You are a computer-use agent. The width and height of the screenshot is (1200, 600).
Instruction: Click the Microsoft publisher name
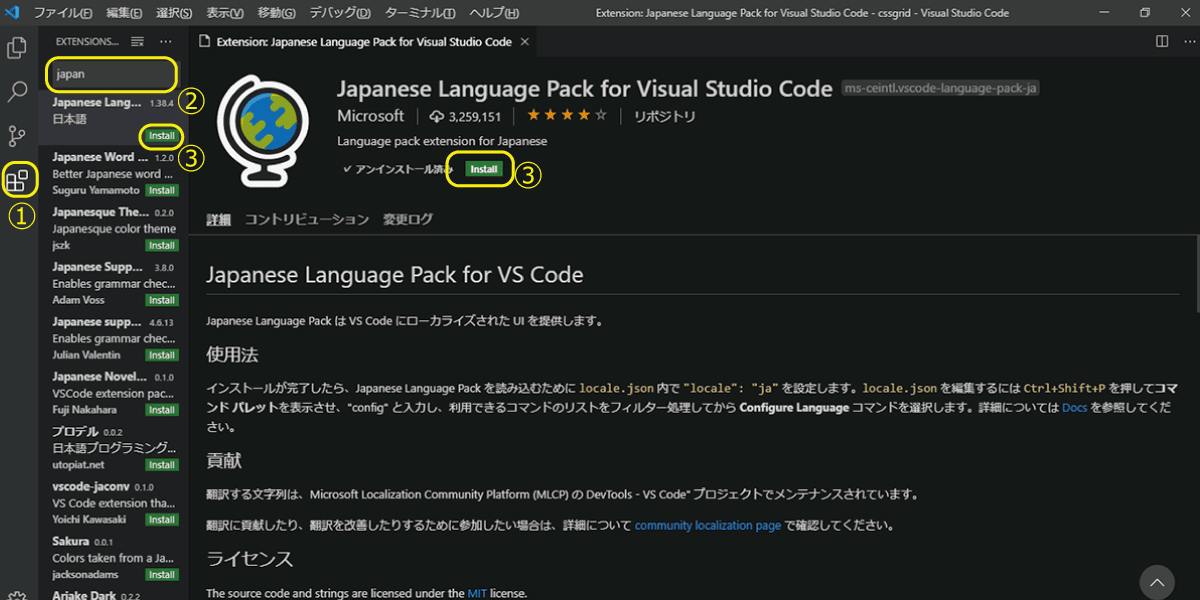(x=371, y=116)
